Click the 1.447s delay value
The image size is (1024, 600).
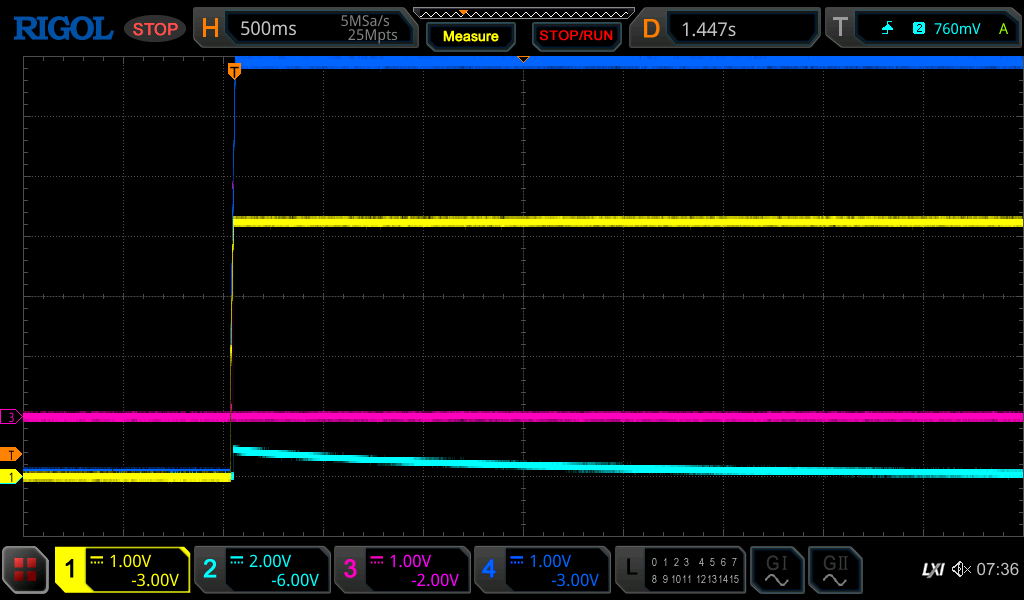pyautogui.click(x=709, y=29)
